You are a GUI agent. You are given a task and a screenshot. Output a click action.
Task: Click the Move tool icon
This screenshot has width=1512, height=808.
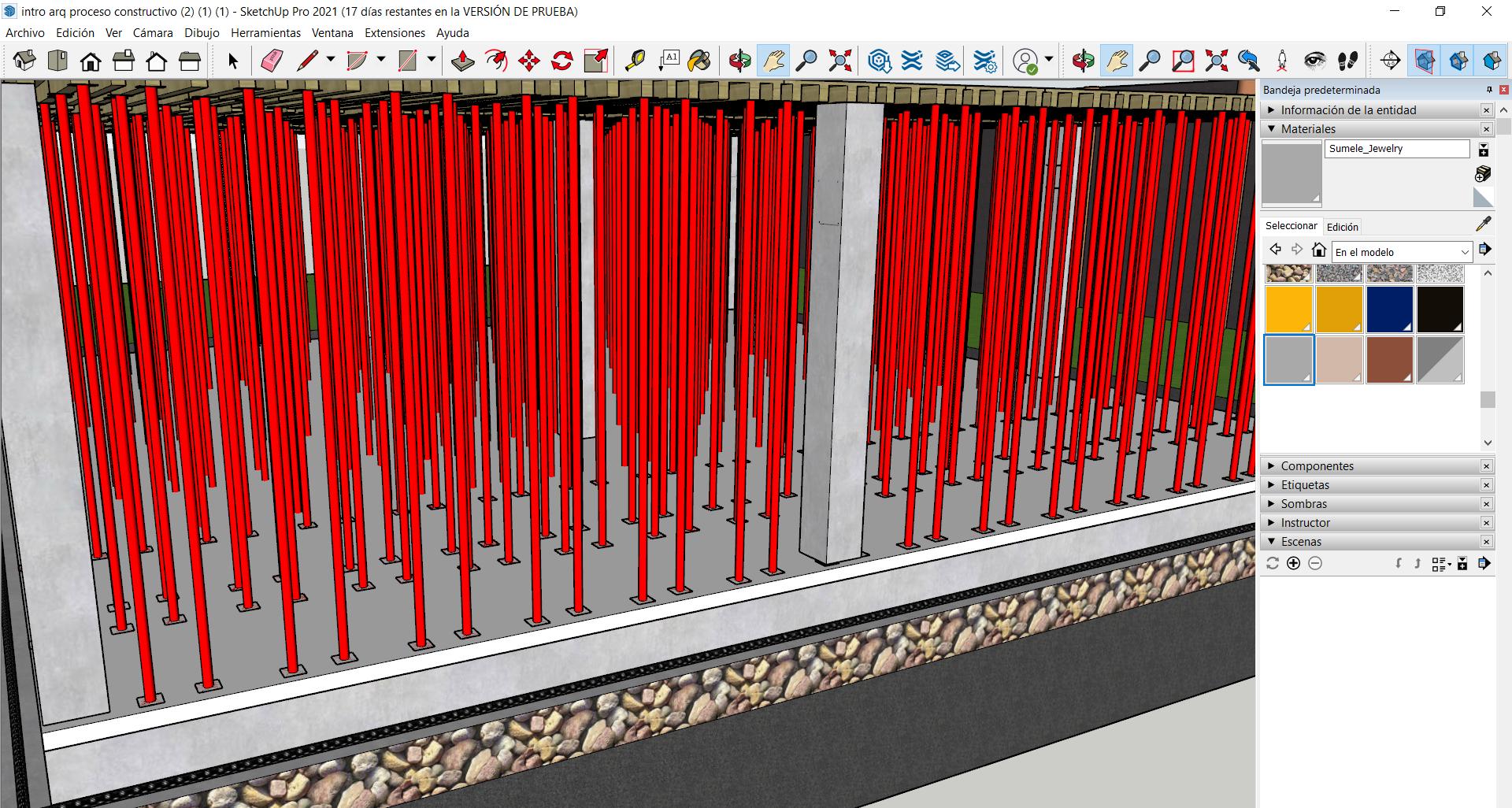click(528, 61)
